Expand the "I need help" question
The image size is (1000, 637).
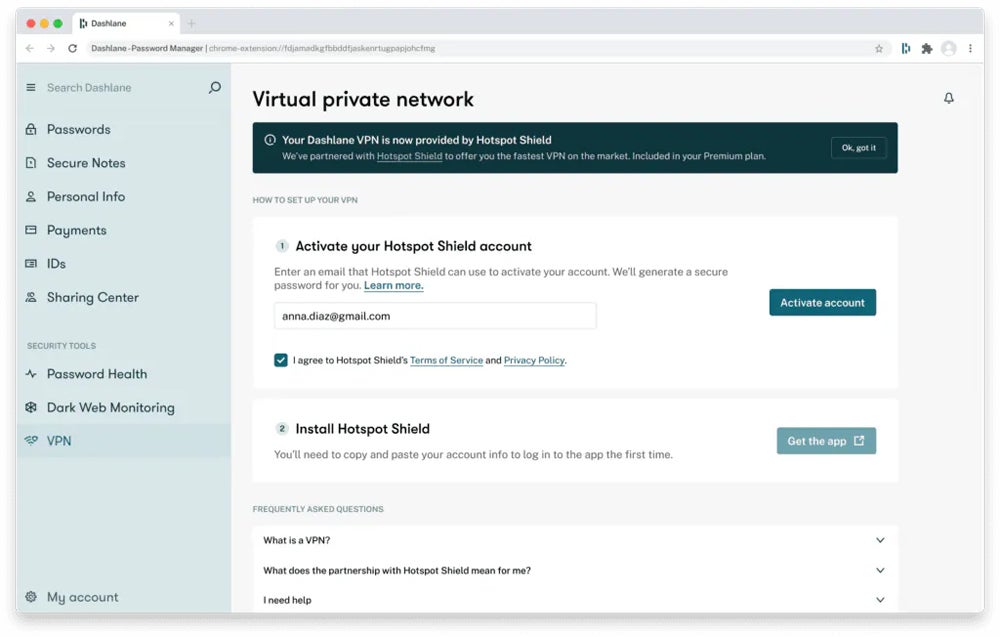pos(880,600)
